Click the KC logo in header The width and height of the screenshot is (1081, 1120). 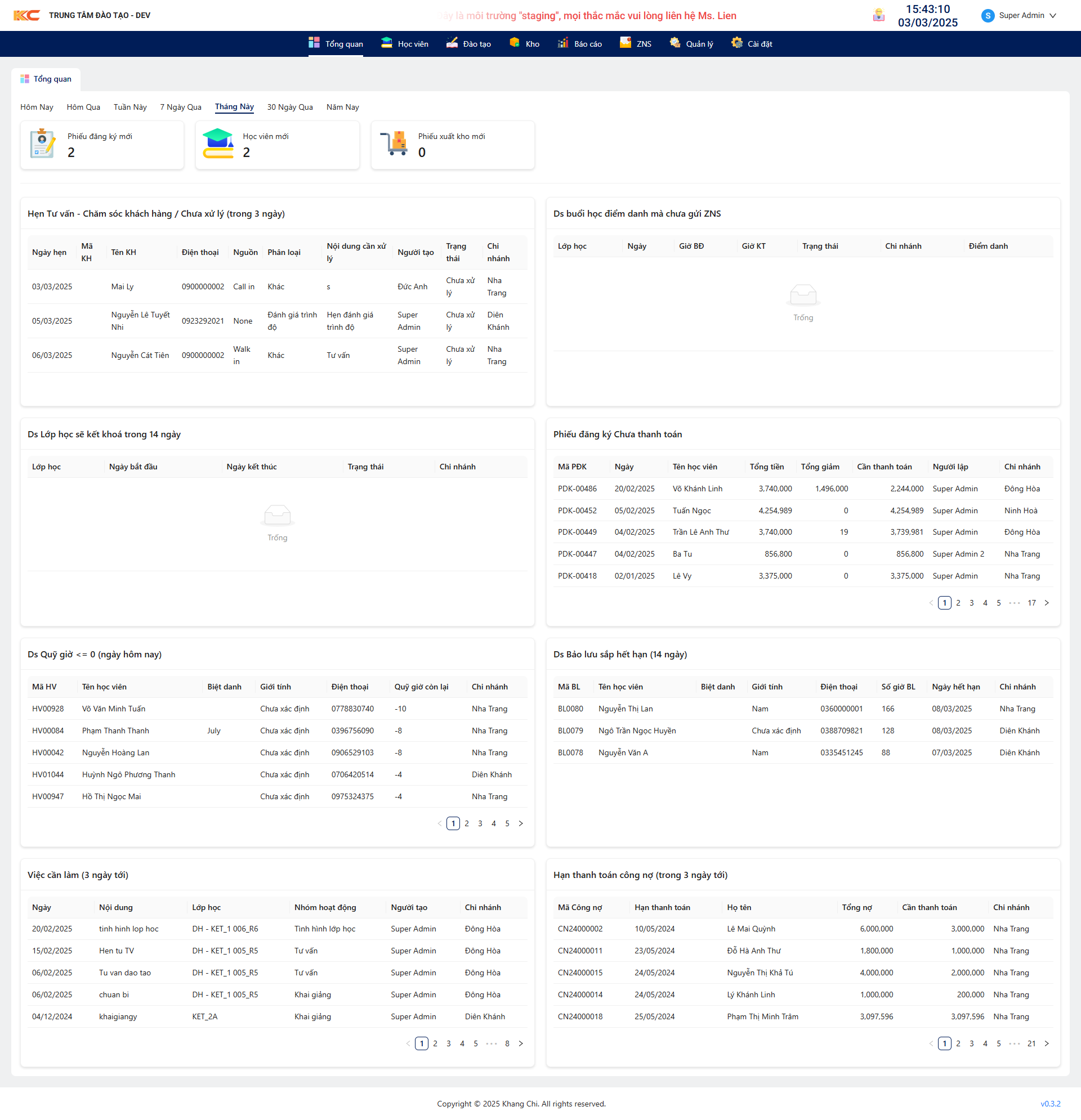point(26,15)
